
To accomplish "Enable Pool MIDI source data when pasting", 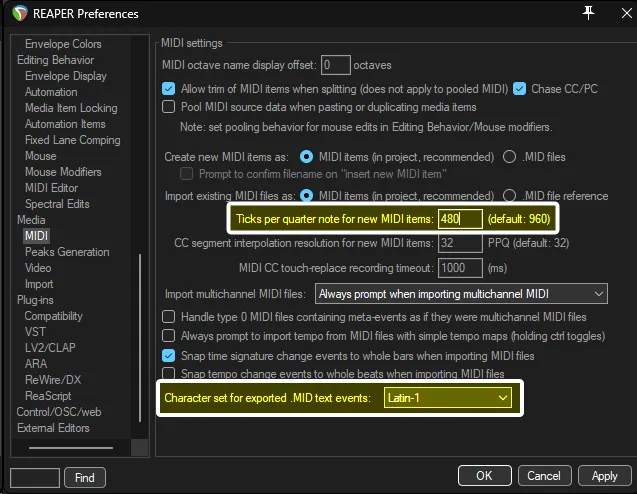I will tap(169, 107).
